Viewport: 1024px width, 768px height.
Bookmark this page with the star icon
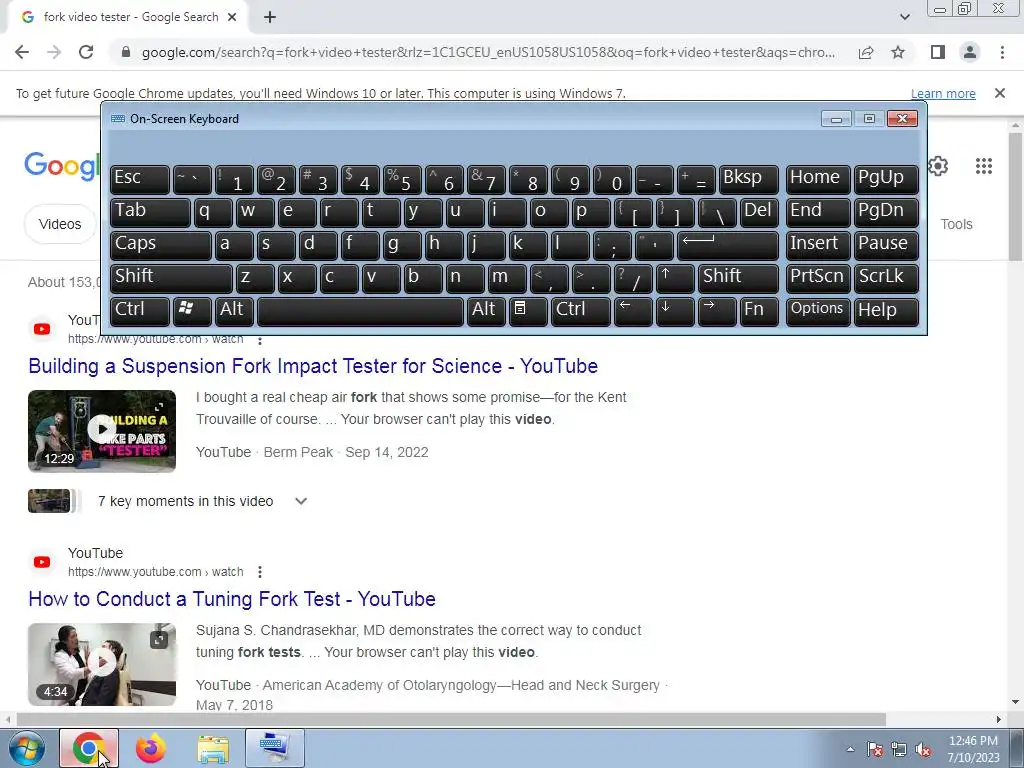point(898,52)
